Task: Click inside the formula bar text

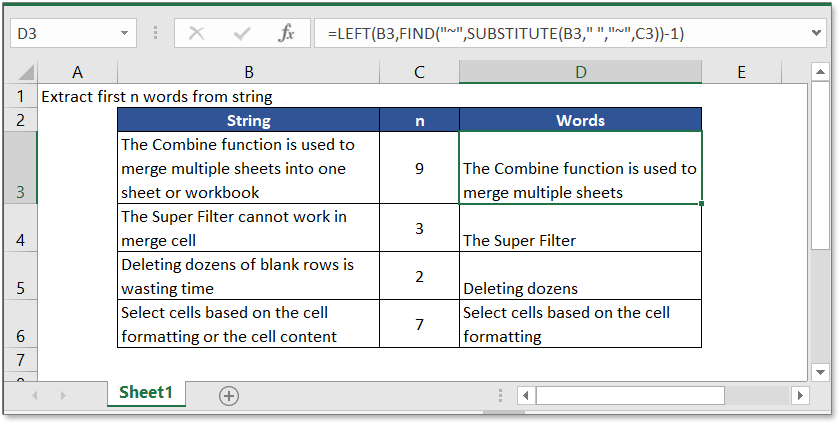Action: coord(560,33)
